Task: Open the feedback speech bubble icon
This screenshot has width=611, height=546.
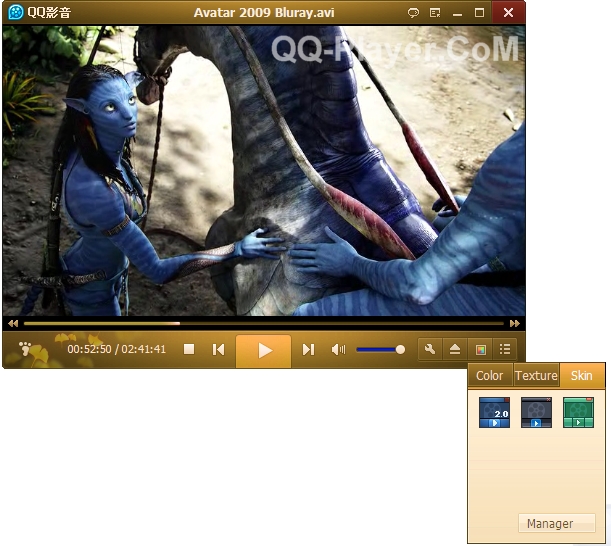Action: click(x=413, y=13)
